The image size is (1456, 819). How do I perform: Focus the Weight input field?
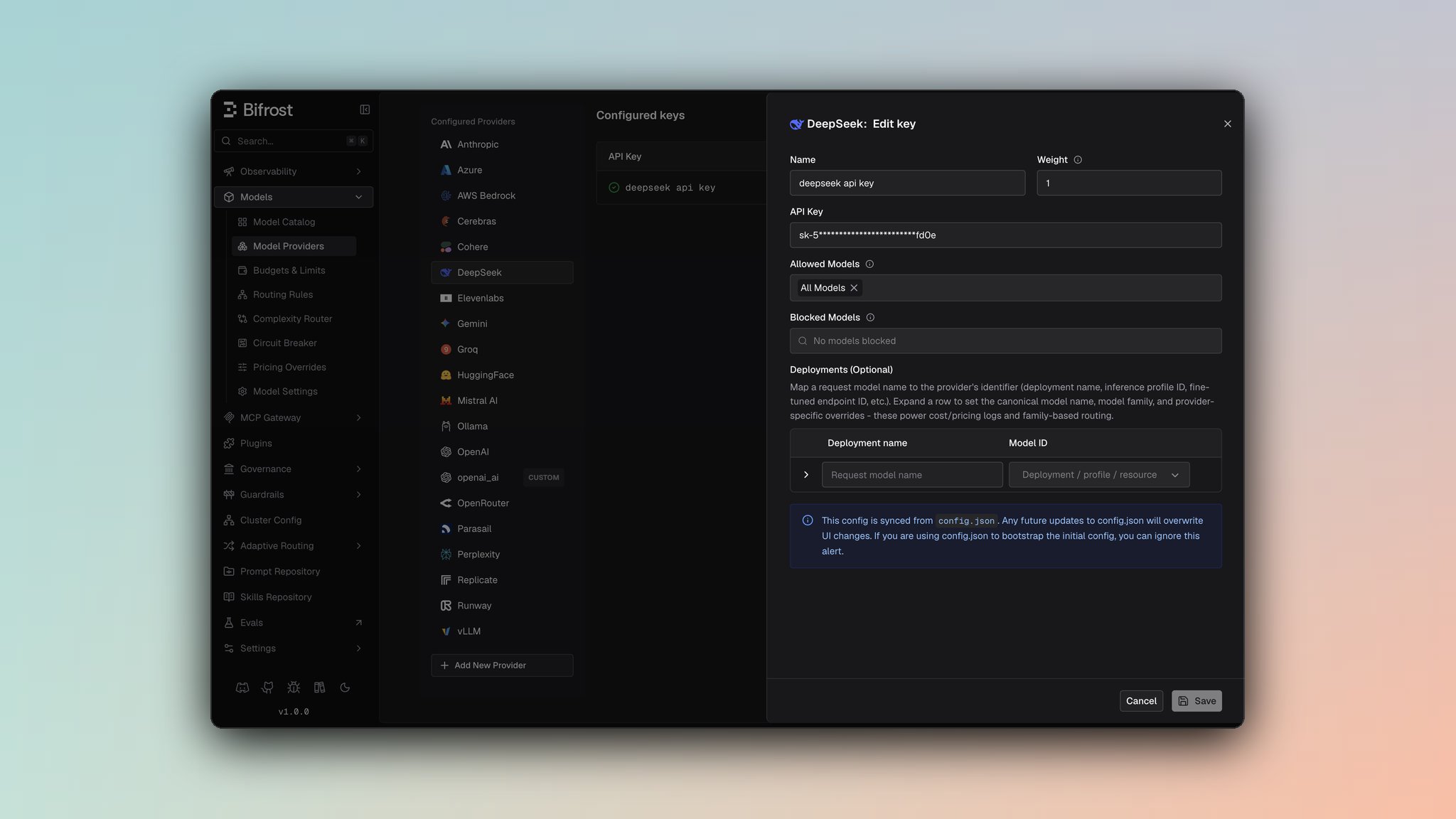[1129, 183]
